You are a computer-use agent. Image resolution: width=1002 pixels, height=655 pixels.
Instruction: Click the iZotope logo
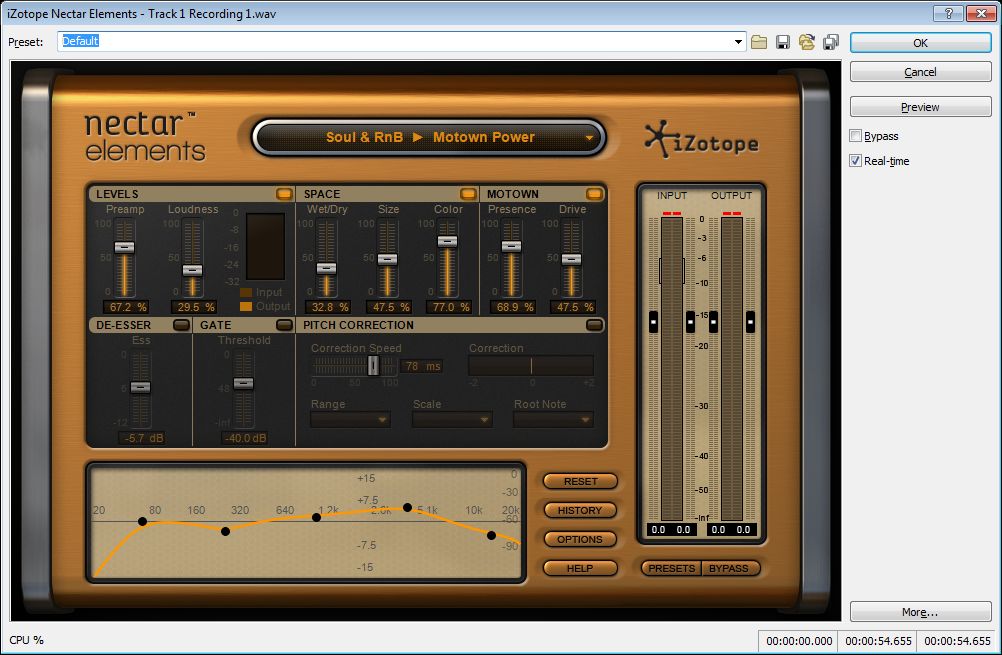tap(701, 140)
